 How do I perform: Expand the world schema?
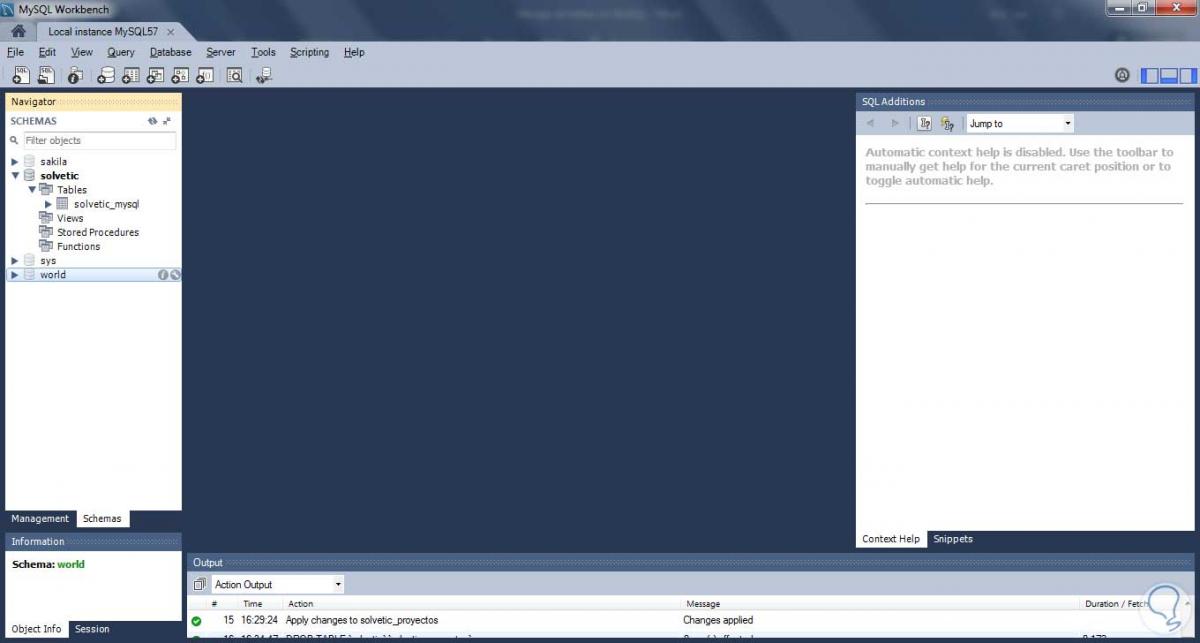(x=14, y=275)
